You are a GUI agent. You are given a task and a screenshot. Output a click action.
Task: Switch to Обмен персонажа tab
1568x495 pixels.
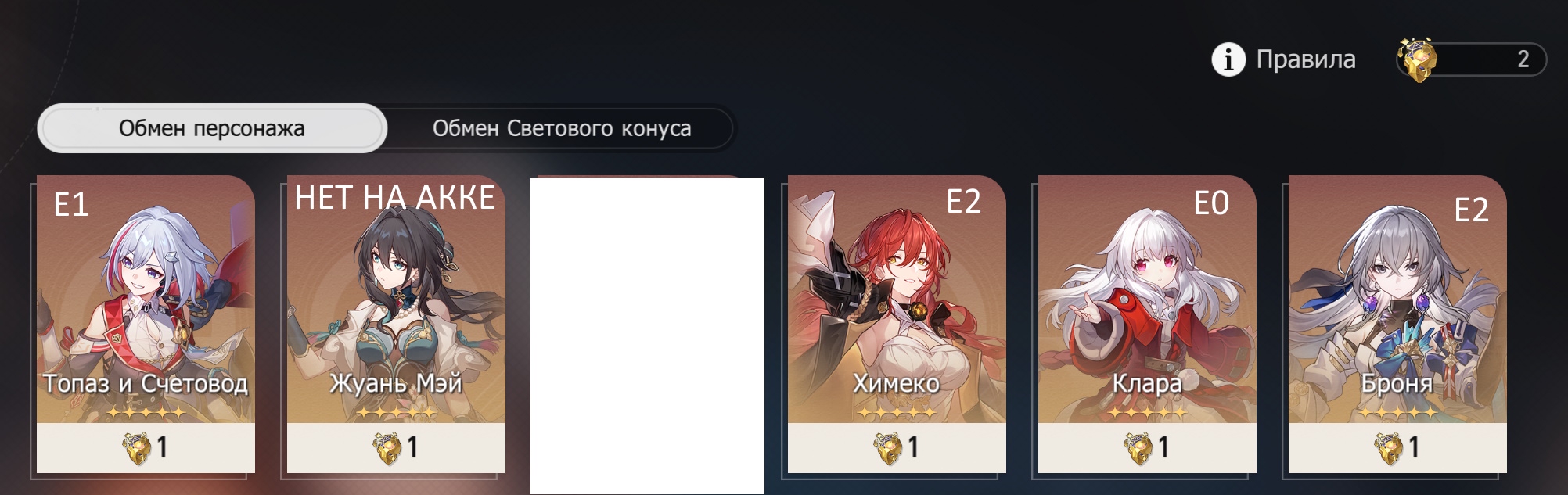point(212,128)
